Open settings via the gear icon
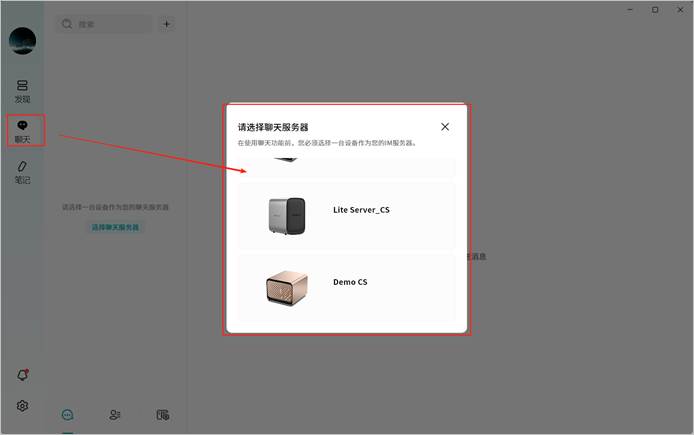This screenshot has height=435, width=694. (22, 406)
